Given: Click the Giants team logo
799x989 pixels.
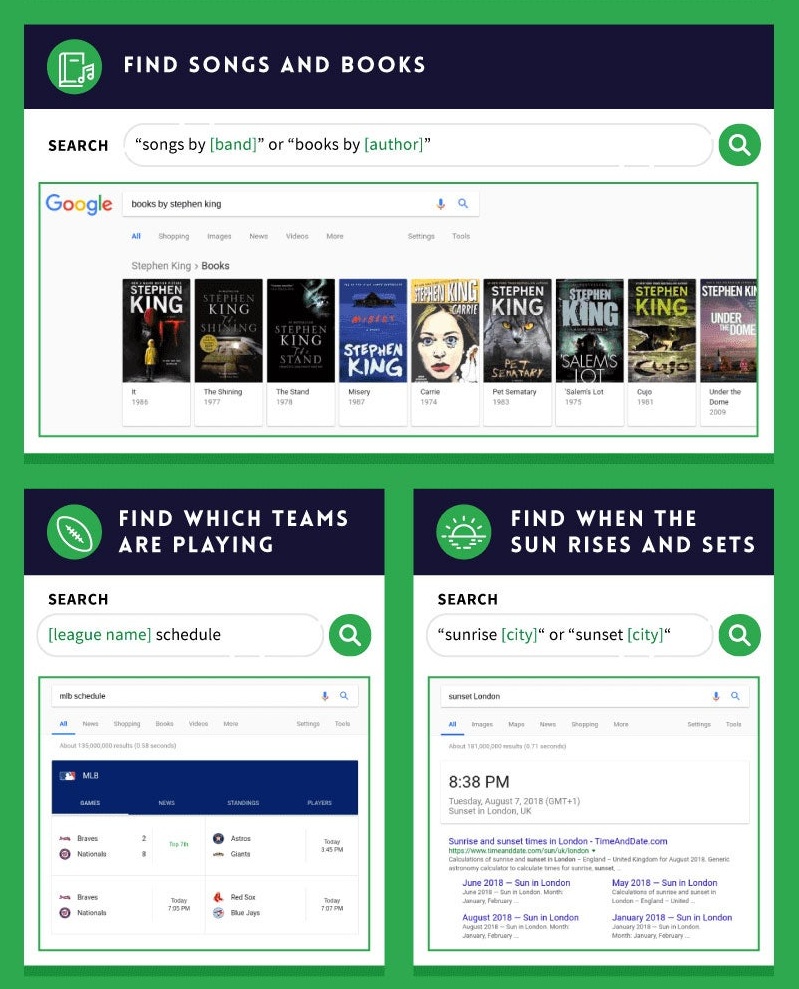Looking at the screenshot, I should (x=218, y=854).
